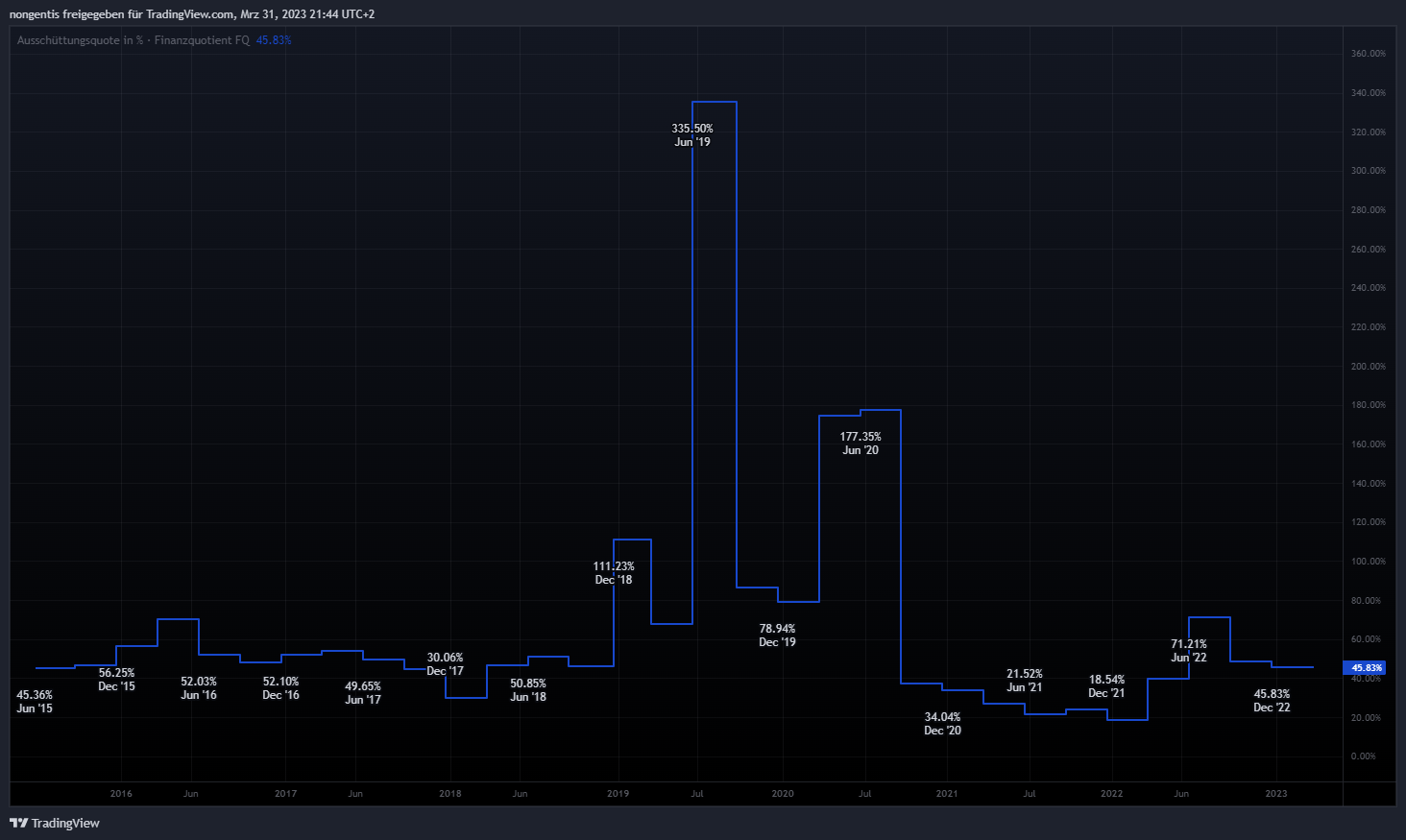Click 2016 on the time axis
1406x840 pixels.
click(121, 794)
